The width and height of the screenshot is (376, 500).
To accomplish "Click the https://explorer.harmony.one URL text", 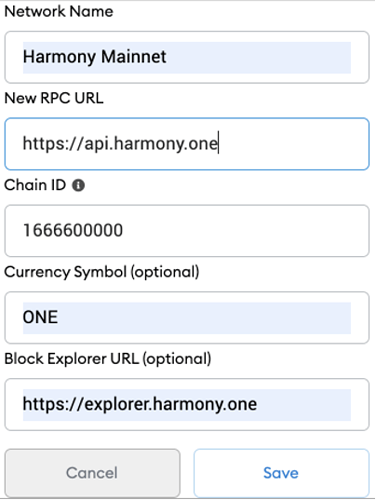I will (140, 404).
